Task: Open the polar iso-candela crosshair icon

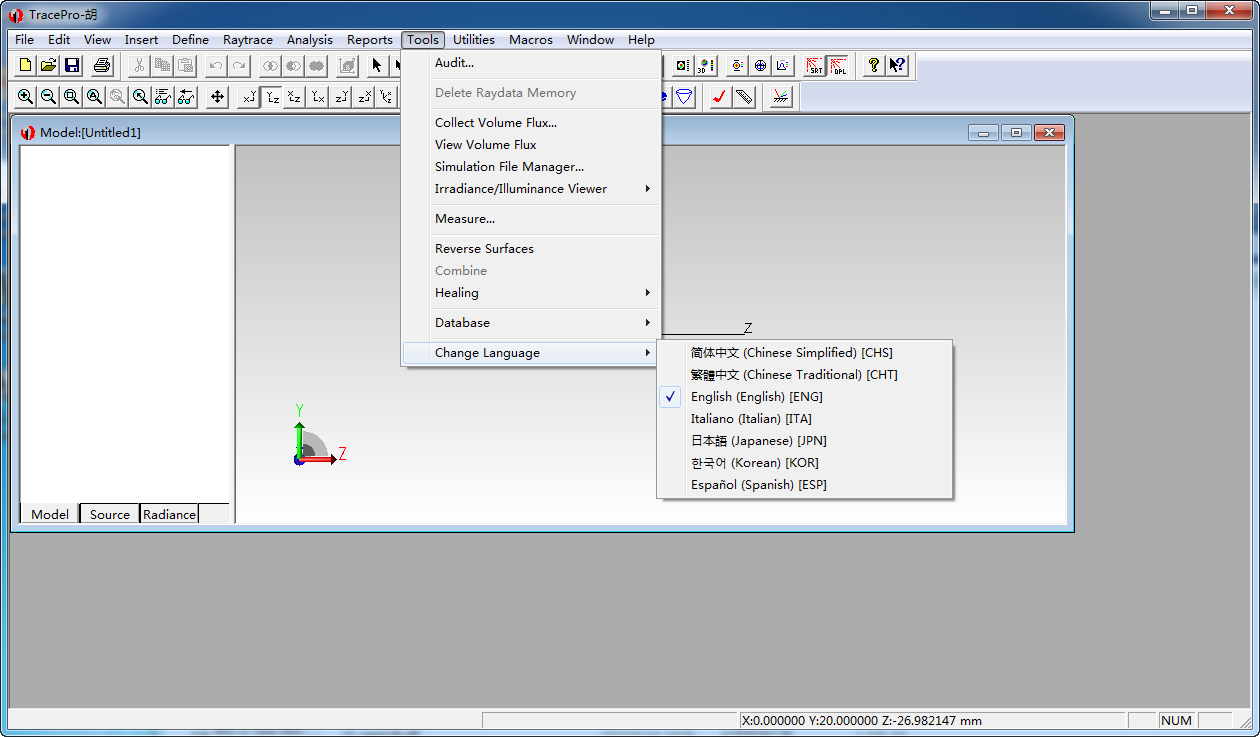Action: point(760,65)
